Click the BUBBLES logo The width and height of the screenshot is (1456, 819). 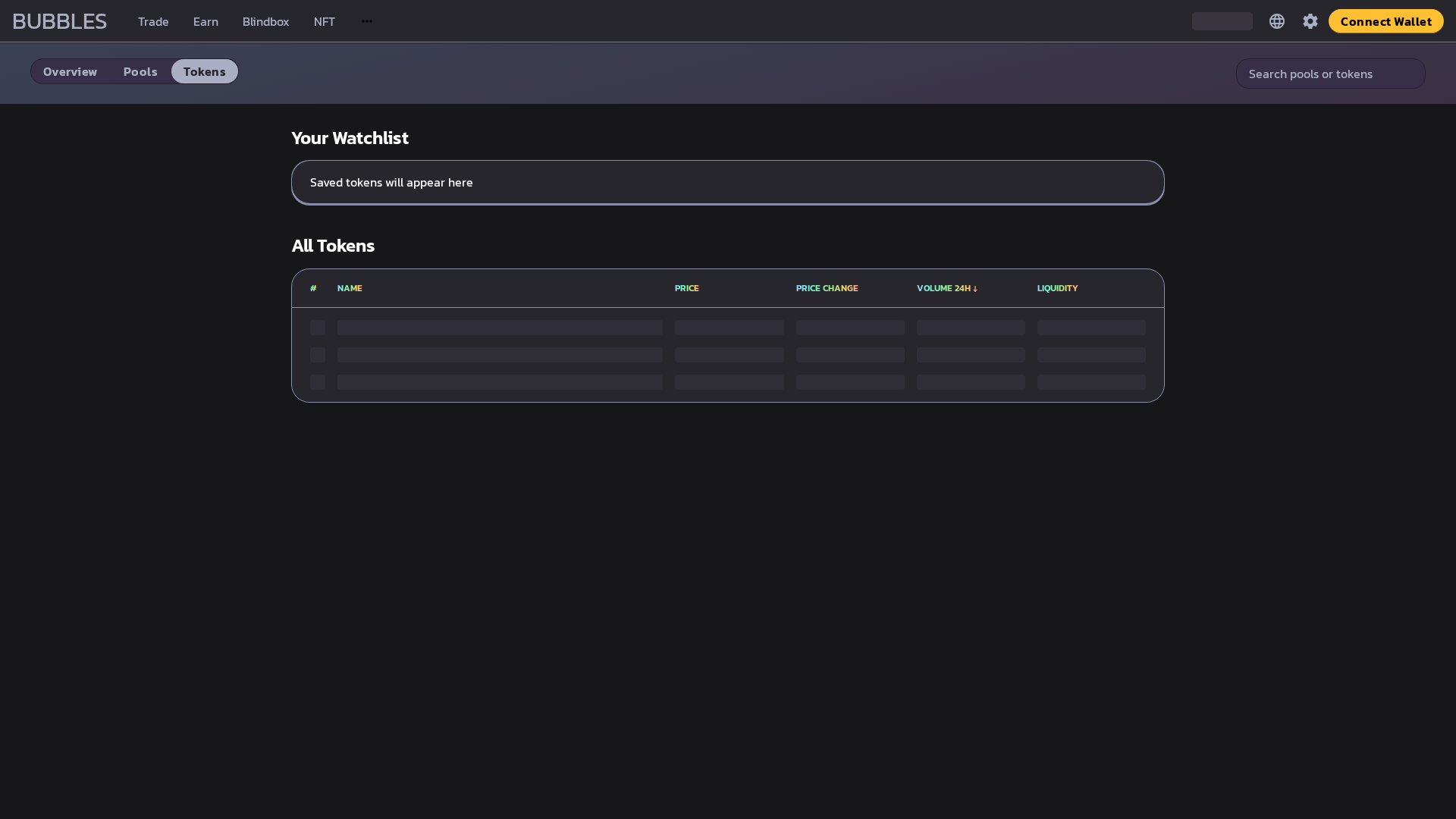[59, 21]
